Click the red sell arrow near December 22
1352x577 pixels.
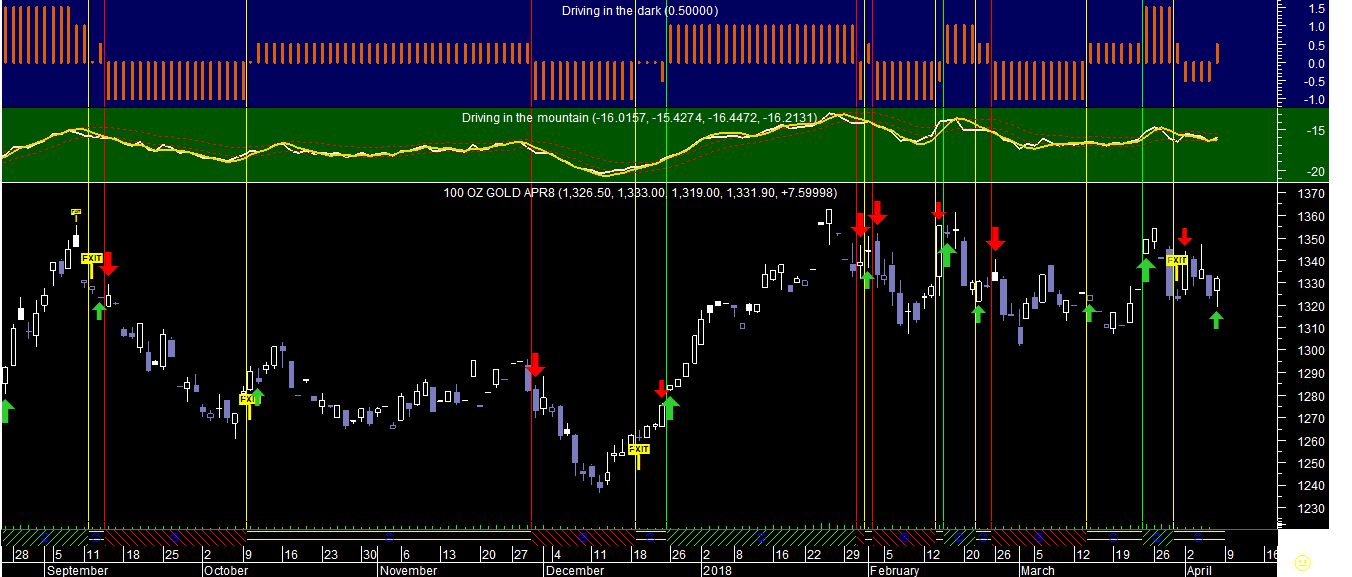pyautogui.click(x=660, y=388)
